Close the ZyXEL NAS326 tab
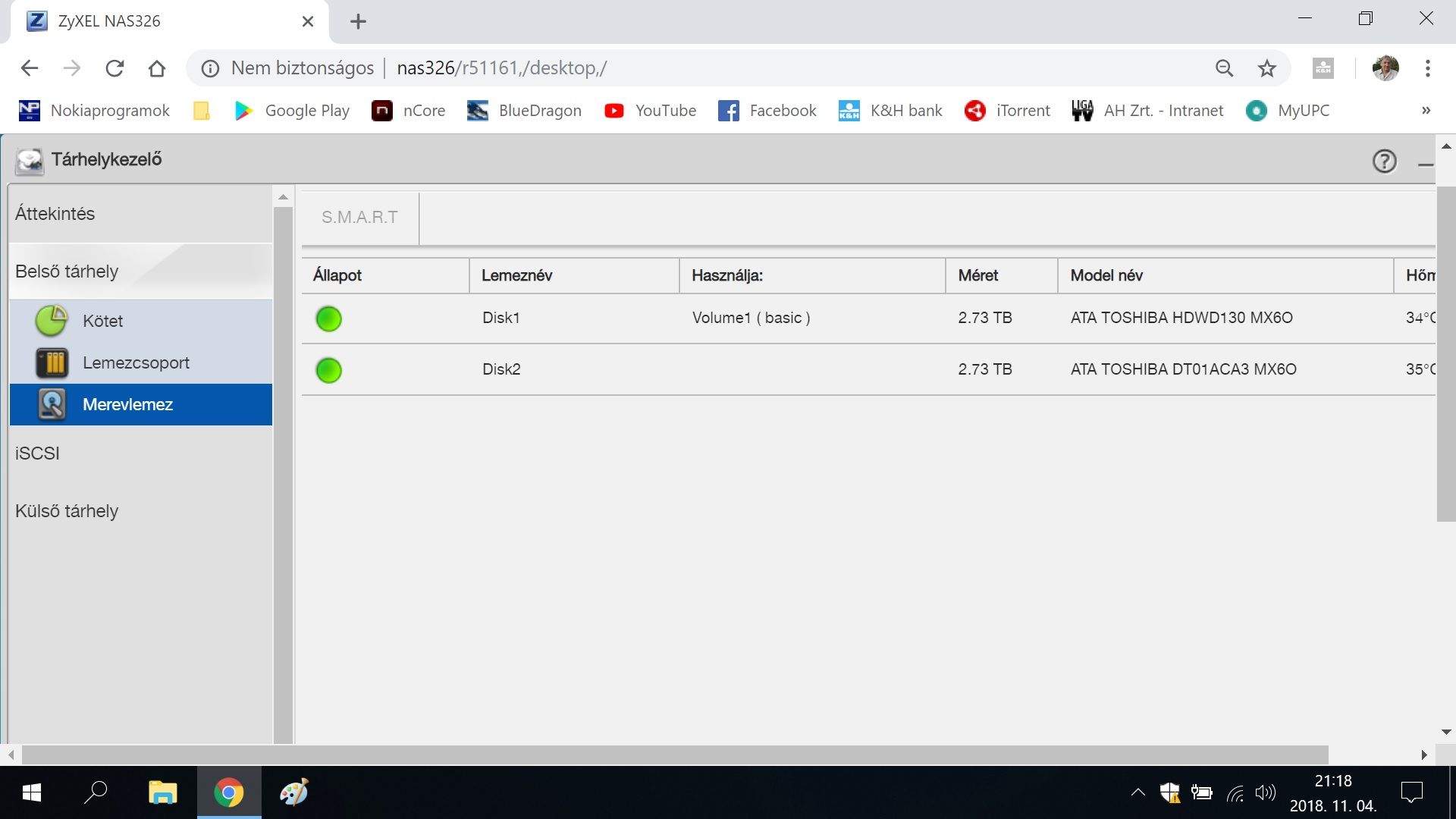This screenshot has width=1456, height=819. tap(308, 21)
